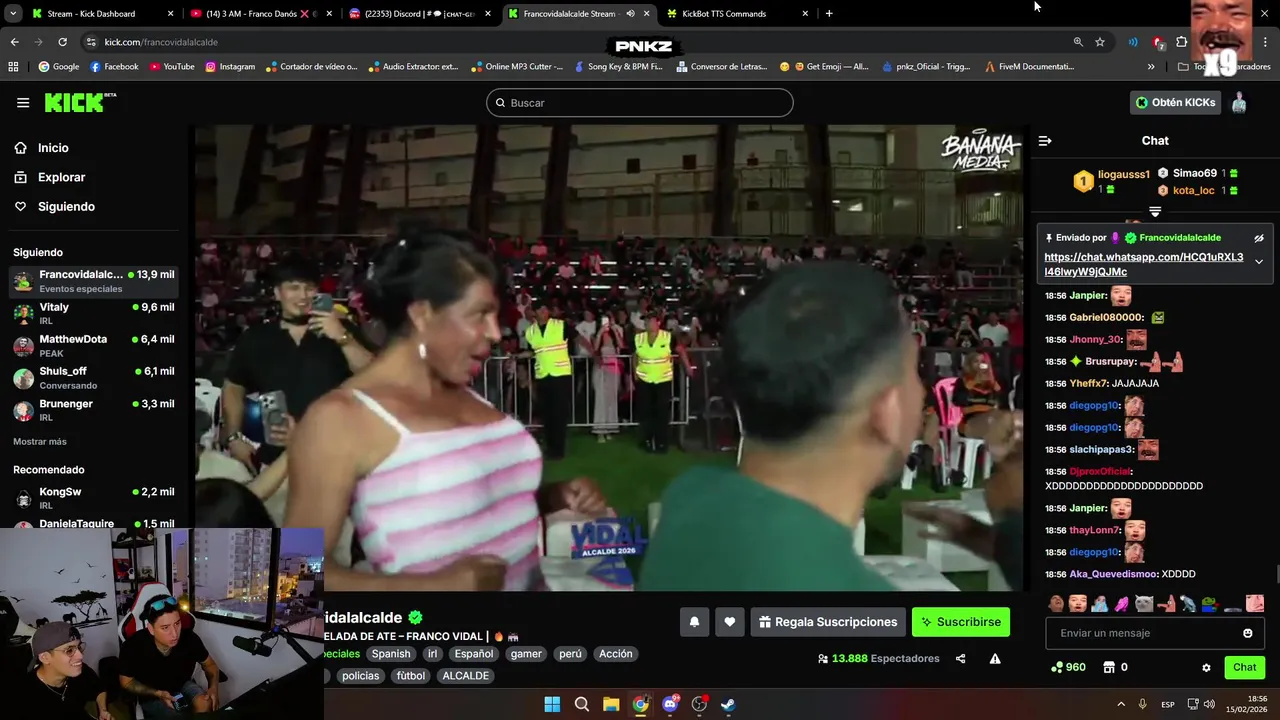The image size is (1280, 720).
Task: Open Steam from taskbar
Action: (x=728, y=704)
